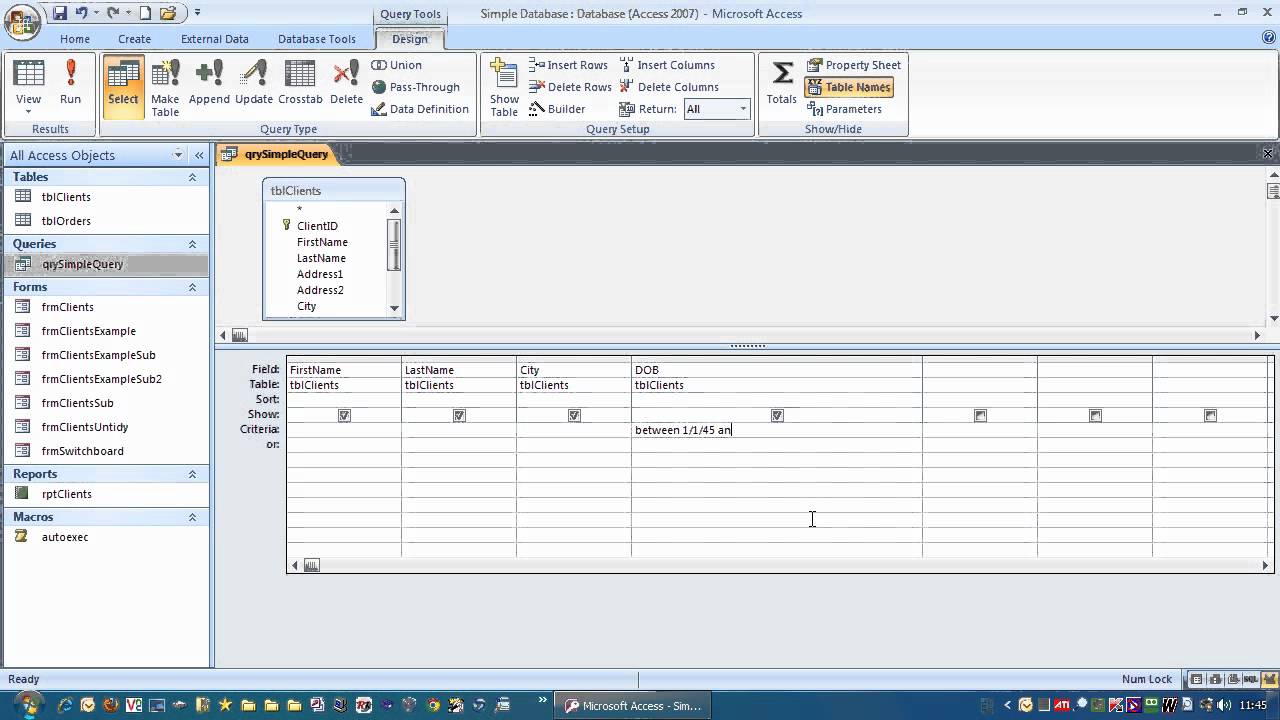The image size is (1280, 720).
Task: Click scroll-down arrow in tblClients field list
Action: [394, 308]
